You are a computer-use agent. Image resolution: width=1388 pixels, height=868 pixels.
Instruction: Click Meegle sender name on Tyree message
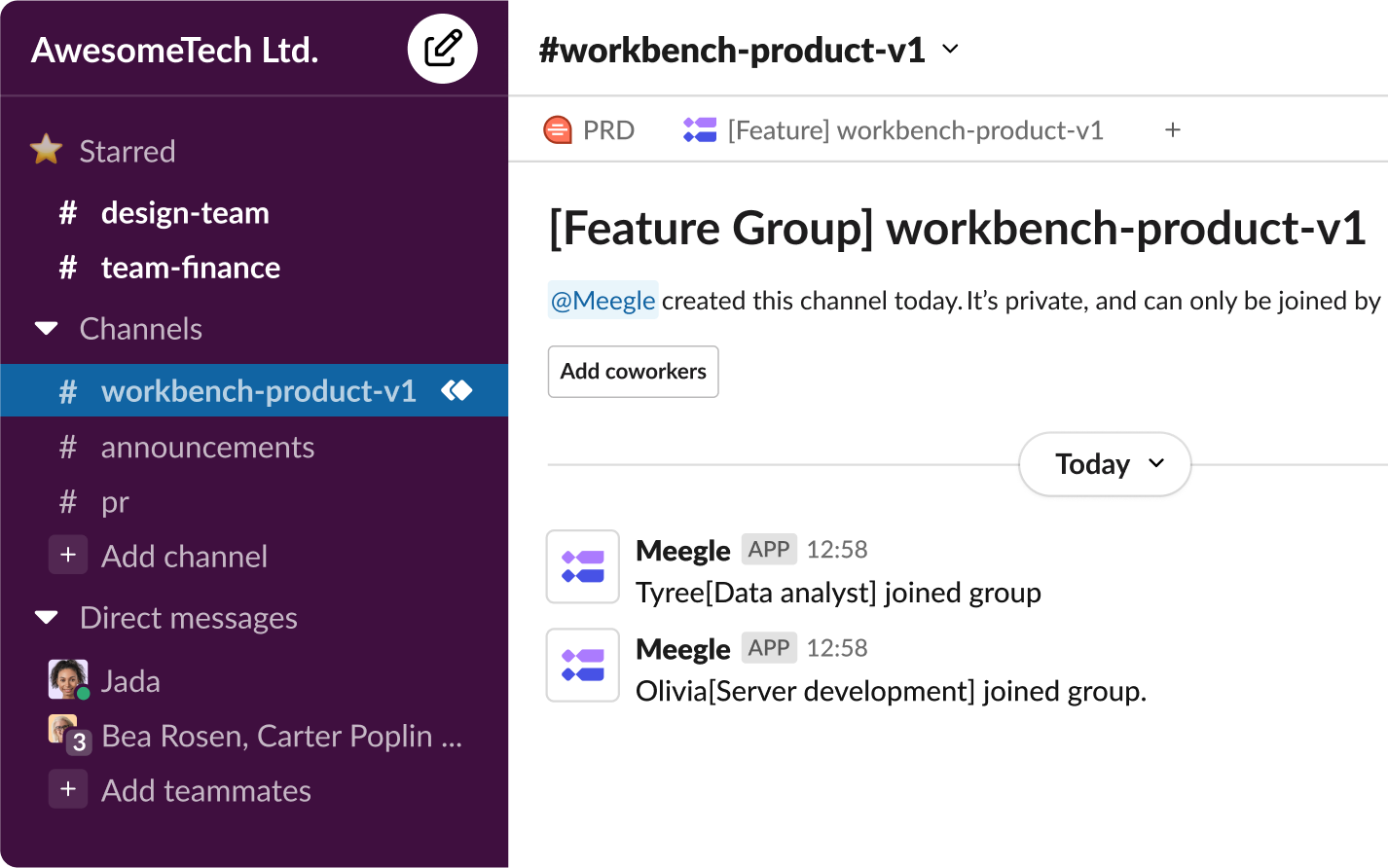683,550
